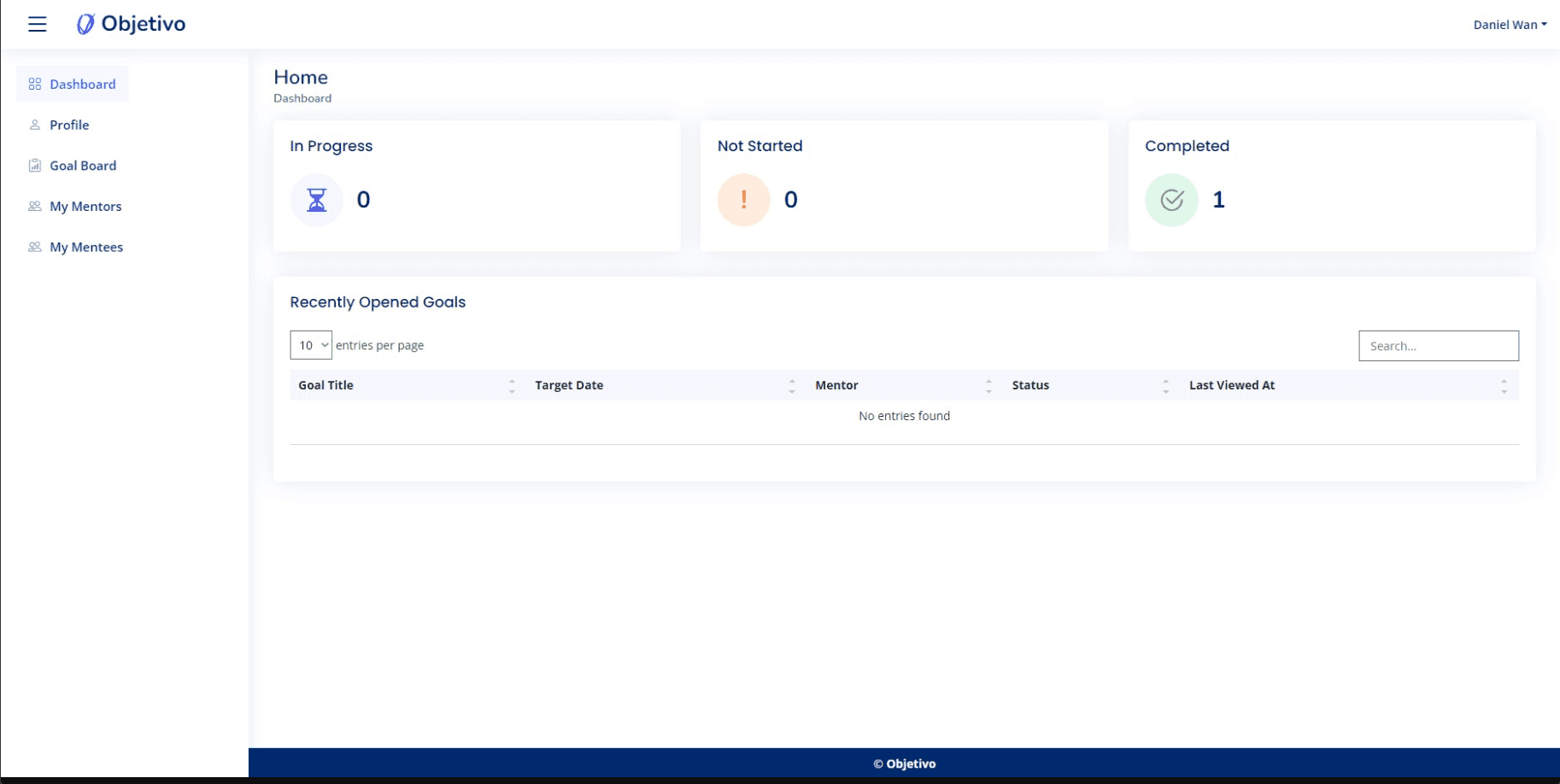Sort table by Target Date arrows
The image size is (1560, 784).
pos(792,386)
